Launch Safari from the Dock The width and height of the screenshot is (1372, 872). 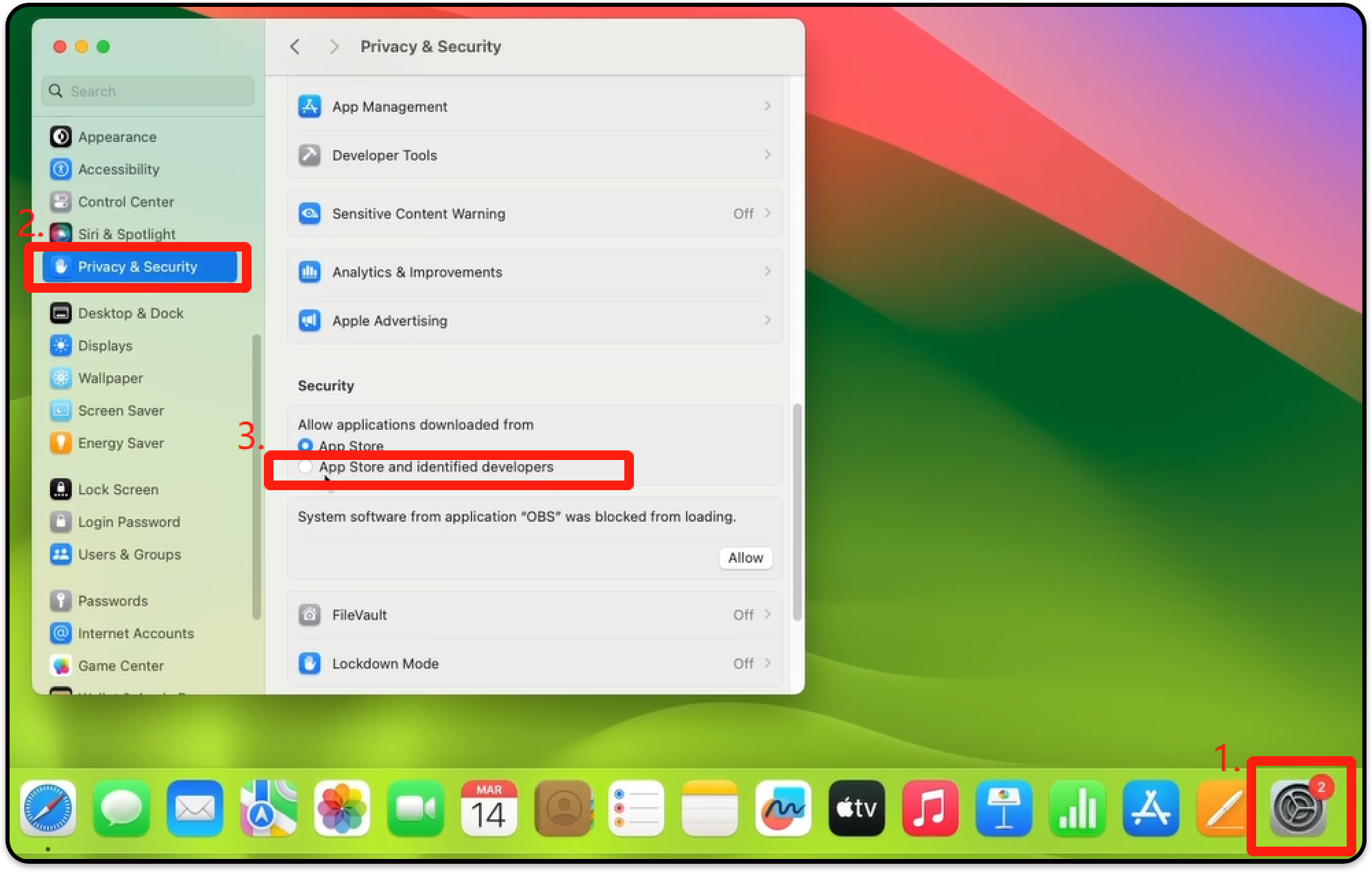(48, 809)
